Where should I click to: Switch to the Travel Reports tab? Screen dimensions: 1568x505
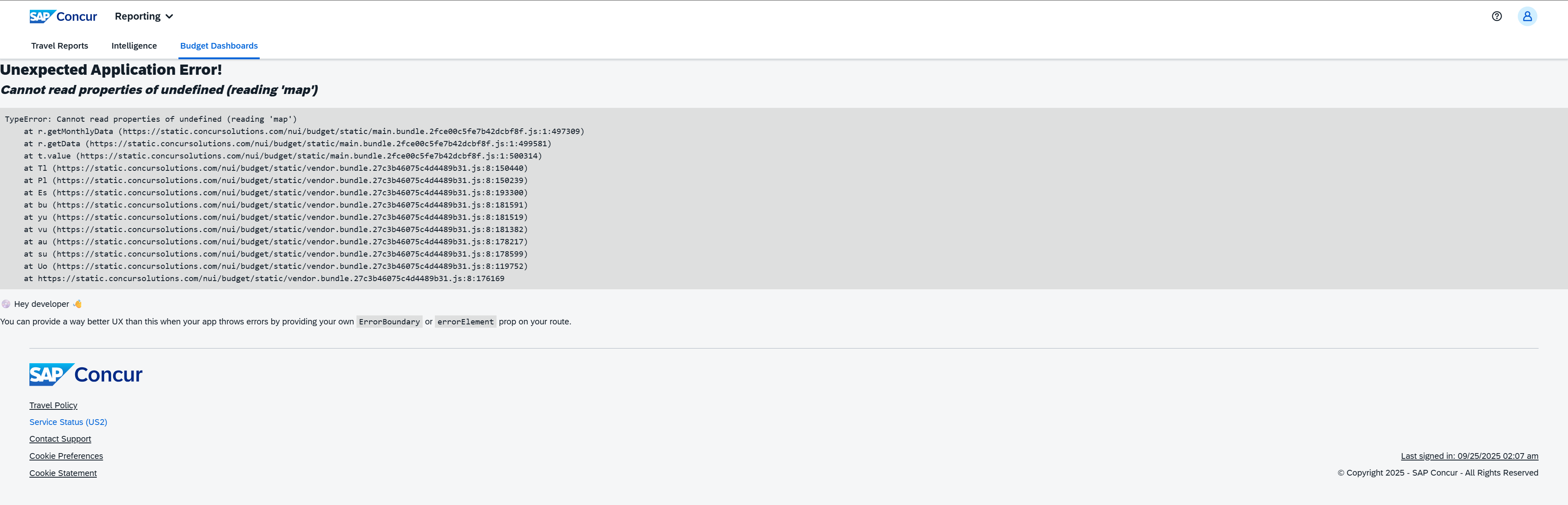click(60, 46)
